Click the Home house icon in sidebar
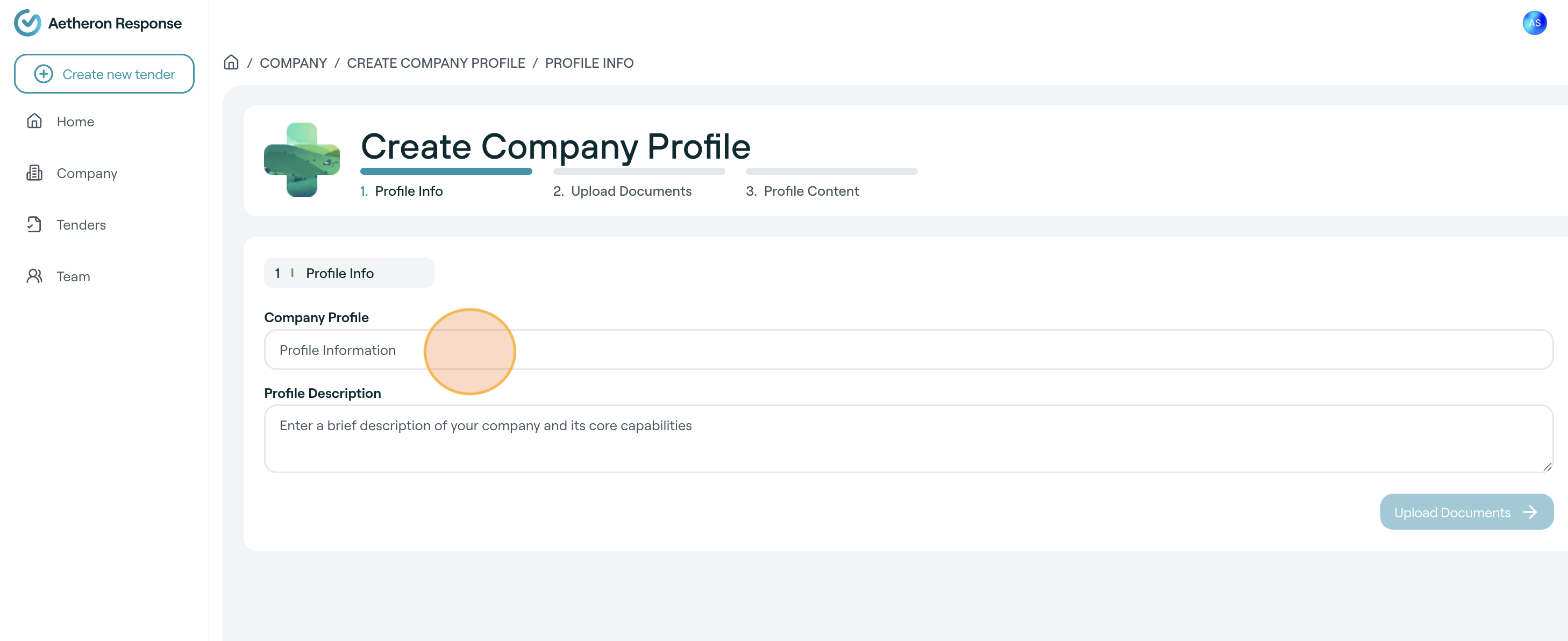The width and height of the screenshot is (1568, 641). pos(35,121)
